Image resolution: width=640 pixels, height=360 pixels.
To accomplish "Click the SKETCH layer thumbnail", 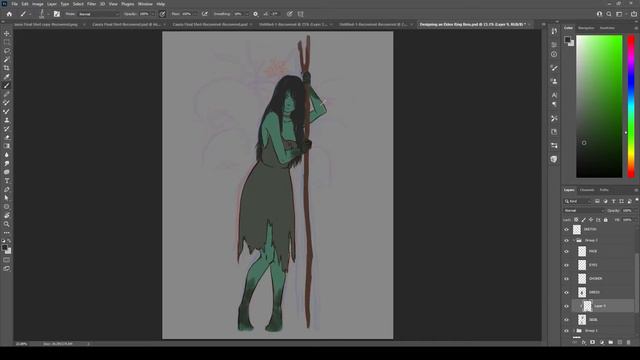I will [x=577, y=229].
